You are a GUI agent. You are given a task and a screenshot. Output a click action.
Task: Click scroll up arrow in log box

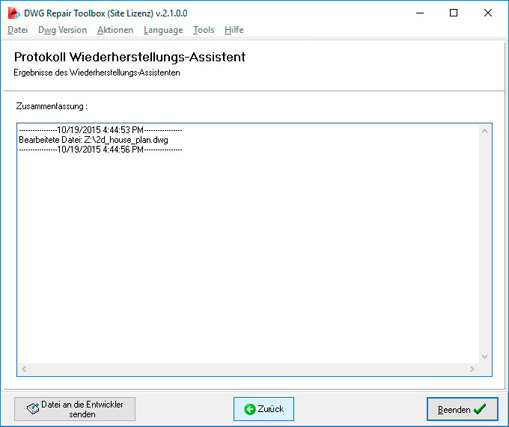(x=485, y=131)
